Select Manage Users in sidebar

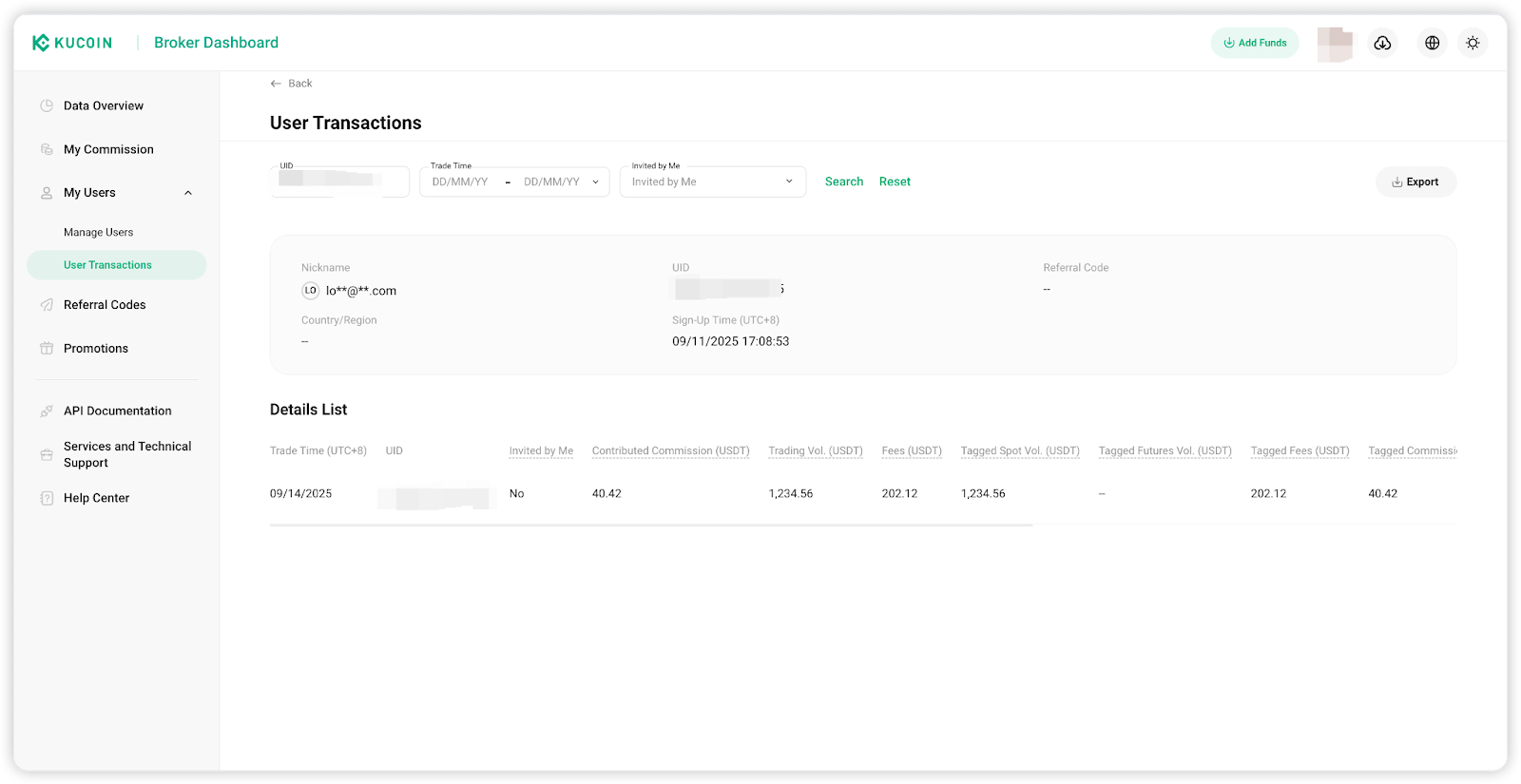click(99, 233)
